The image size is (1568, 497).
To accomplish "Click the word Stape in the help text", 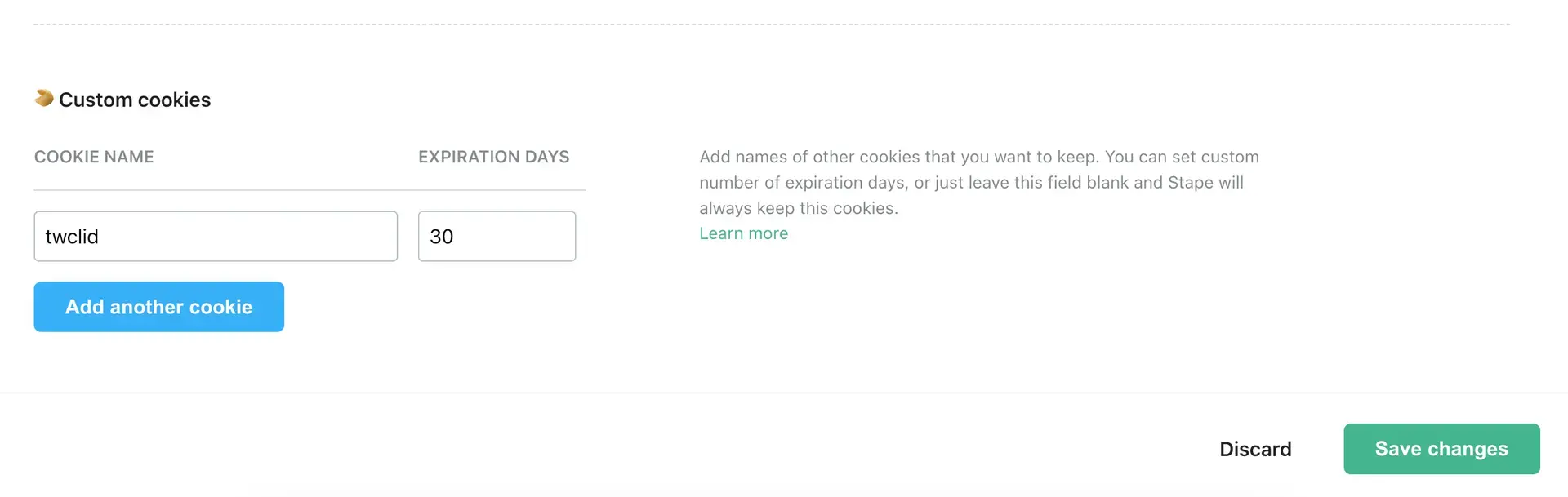I will pos(1191,183).
